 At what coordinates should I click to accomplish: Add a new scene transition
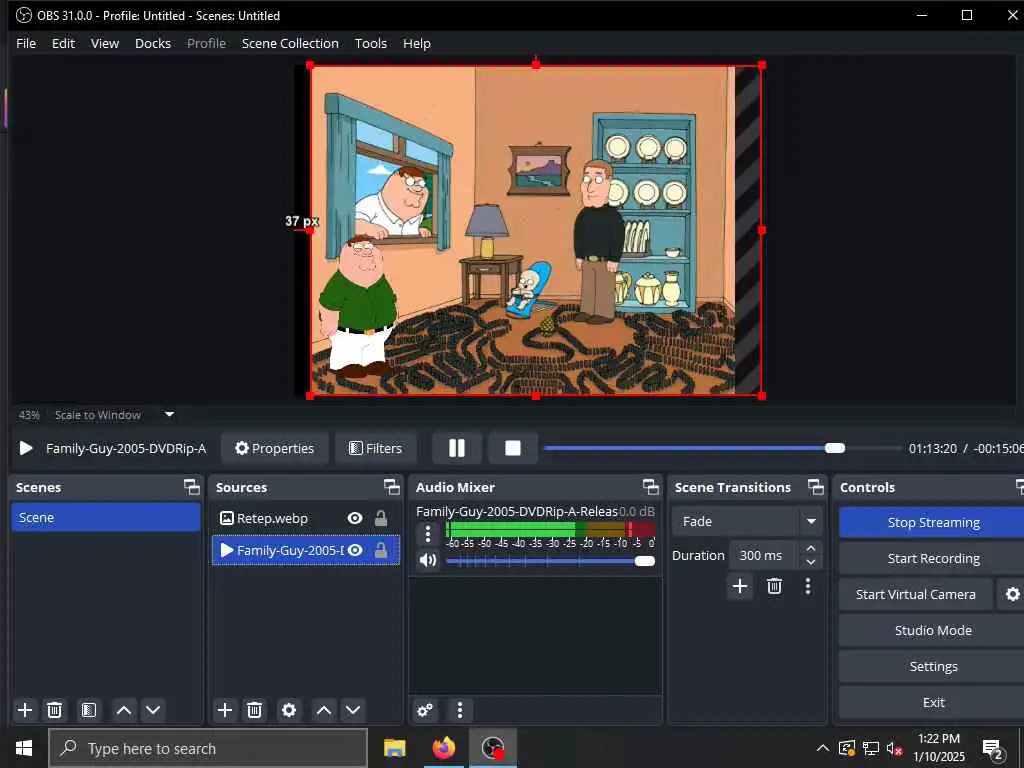point(740,586)
